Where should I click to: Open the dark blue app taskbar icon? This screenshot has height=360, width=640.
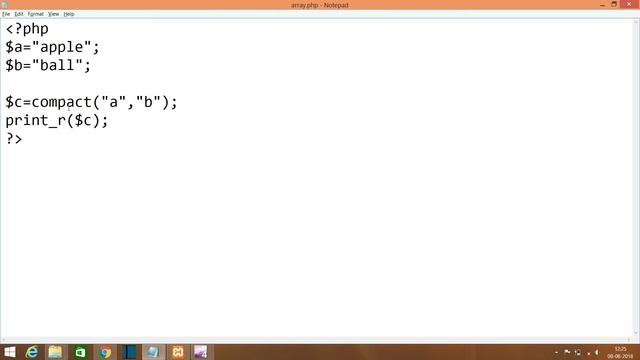129,352
